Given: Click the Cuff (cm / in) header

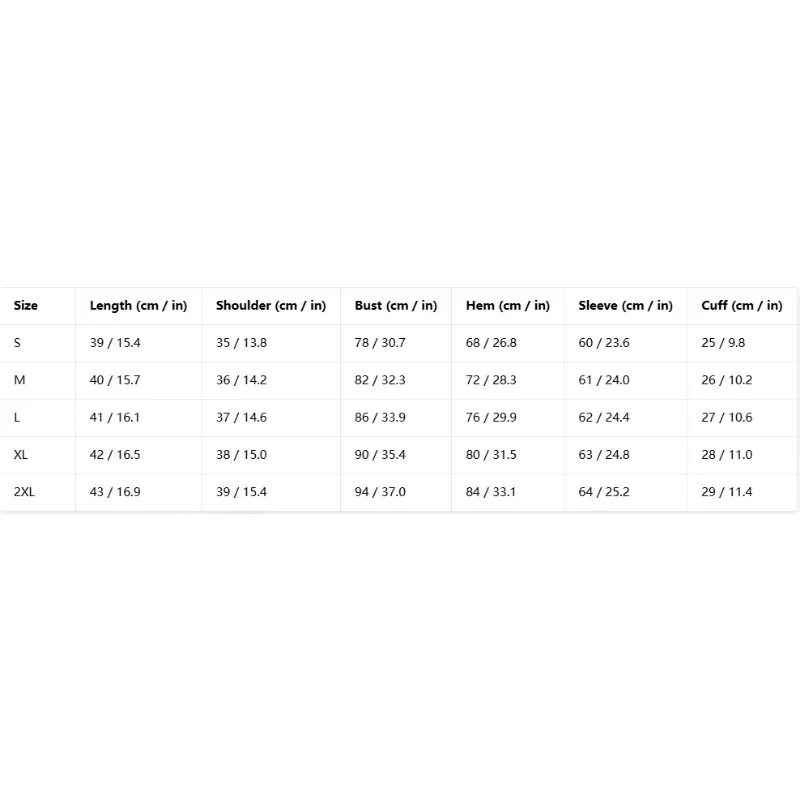Looking at the screenshot, I should pos(742,306).
